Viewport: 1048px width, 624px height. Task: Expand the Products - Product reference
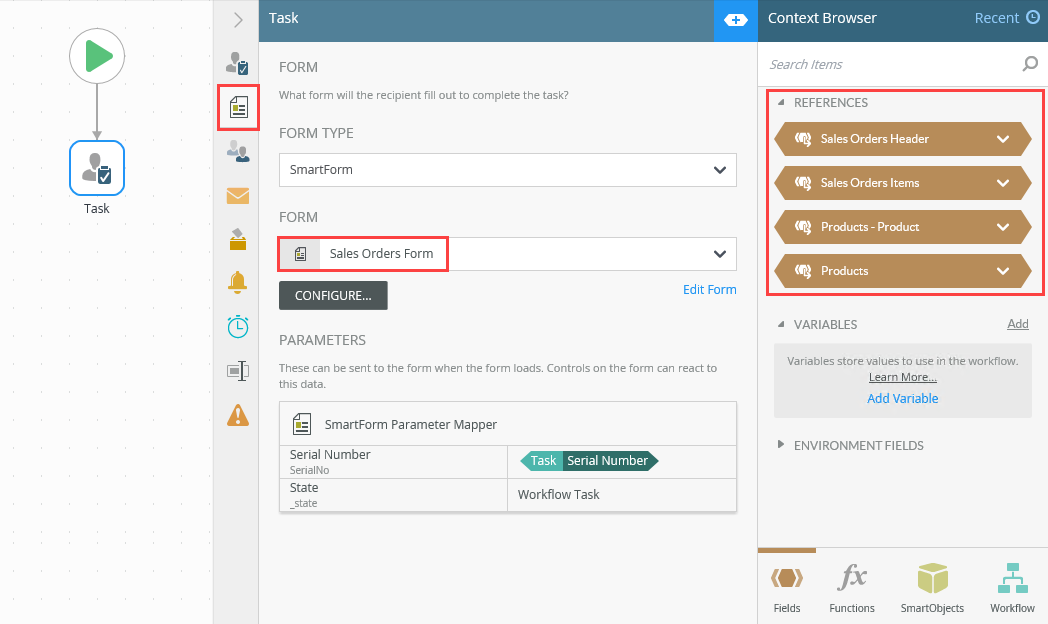click(1003, 227)
